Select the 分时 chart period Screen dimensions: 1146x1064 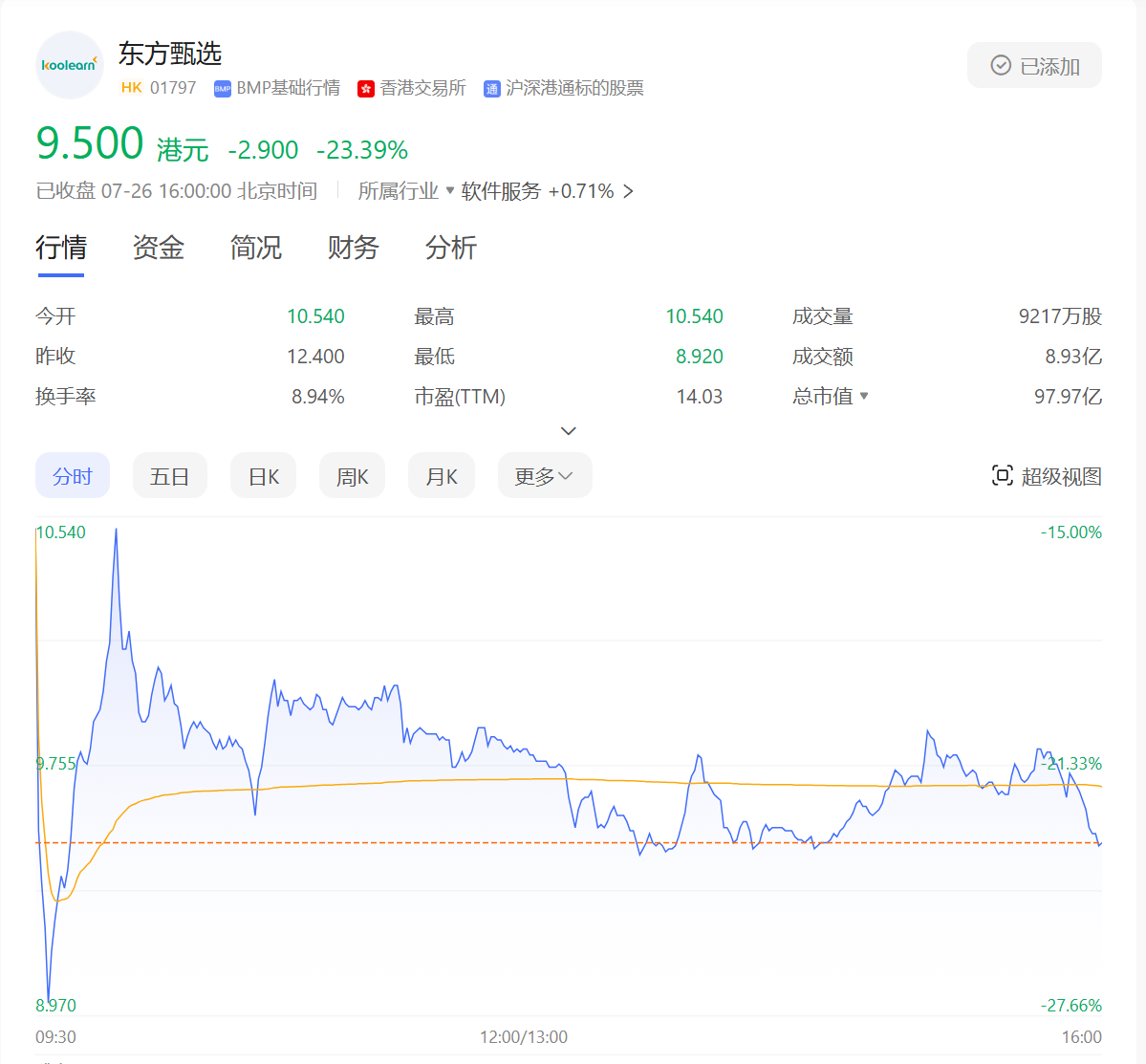(73, 476)
